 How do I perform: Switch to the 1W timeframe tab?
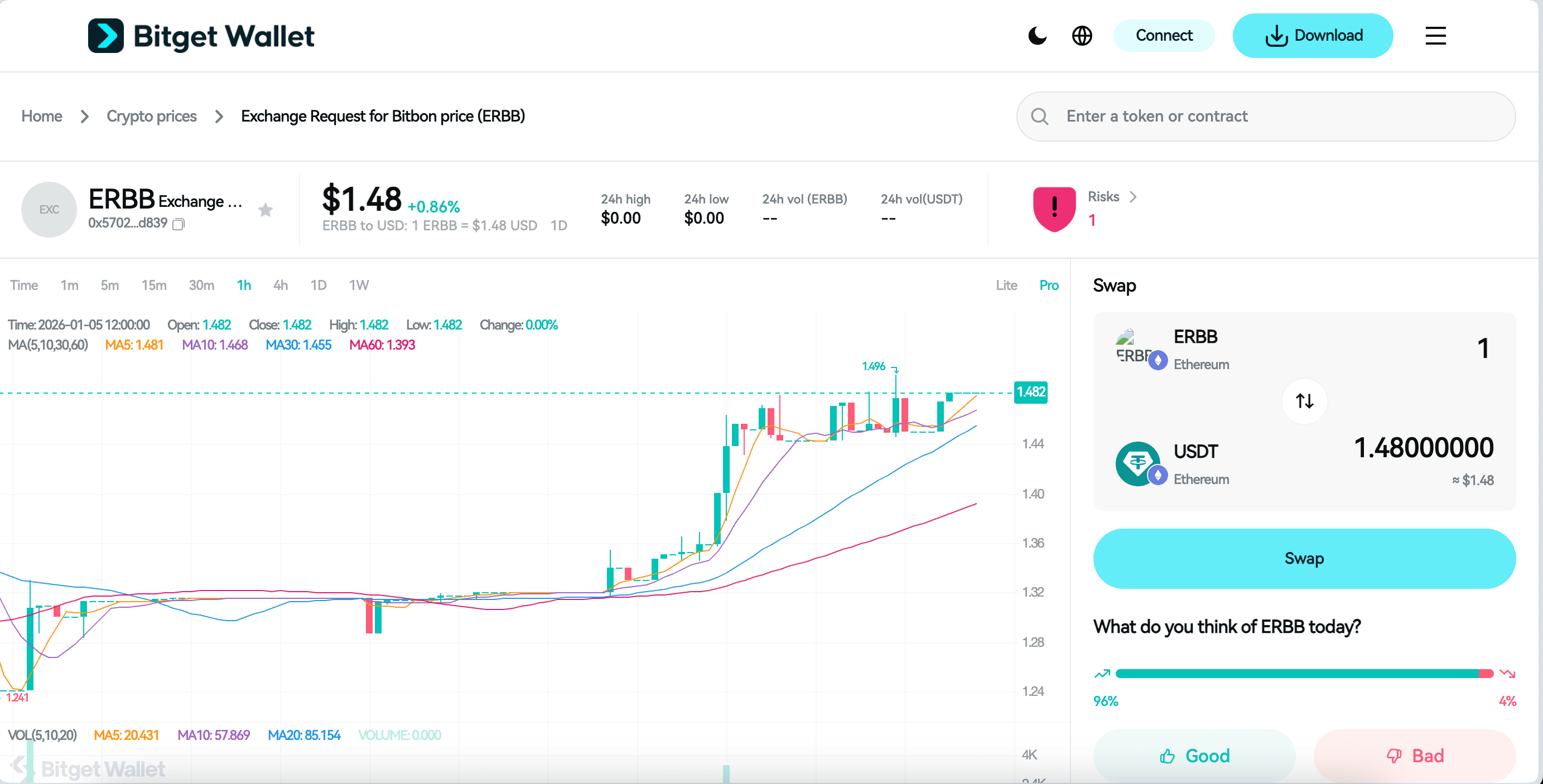pos(358,285)
